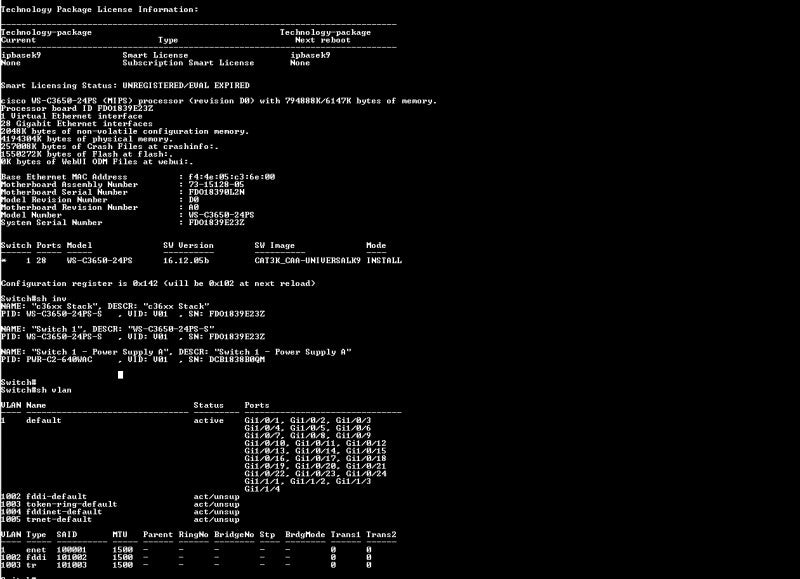Click the 'BrdgMode' column header
800x579 pixels.
coord(305,535)
